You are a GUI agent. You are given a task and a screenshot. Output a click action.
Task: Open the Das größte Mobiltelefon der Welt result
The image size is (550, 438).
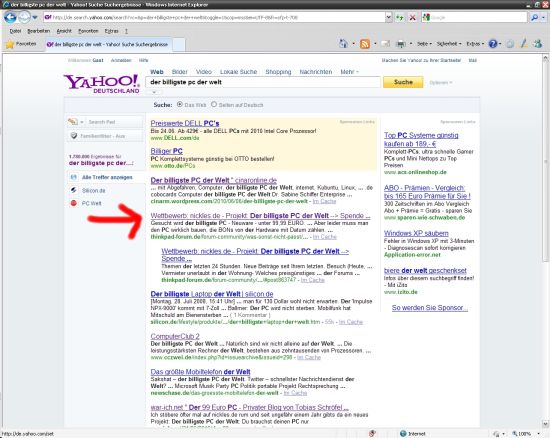200,372
